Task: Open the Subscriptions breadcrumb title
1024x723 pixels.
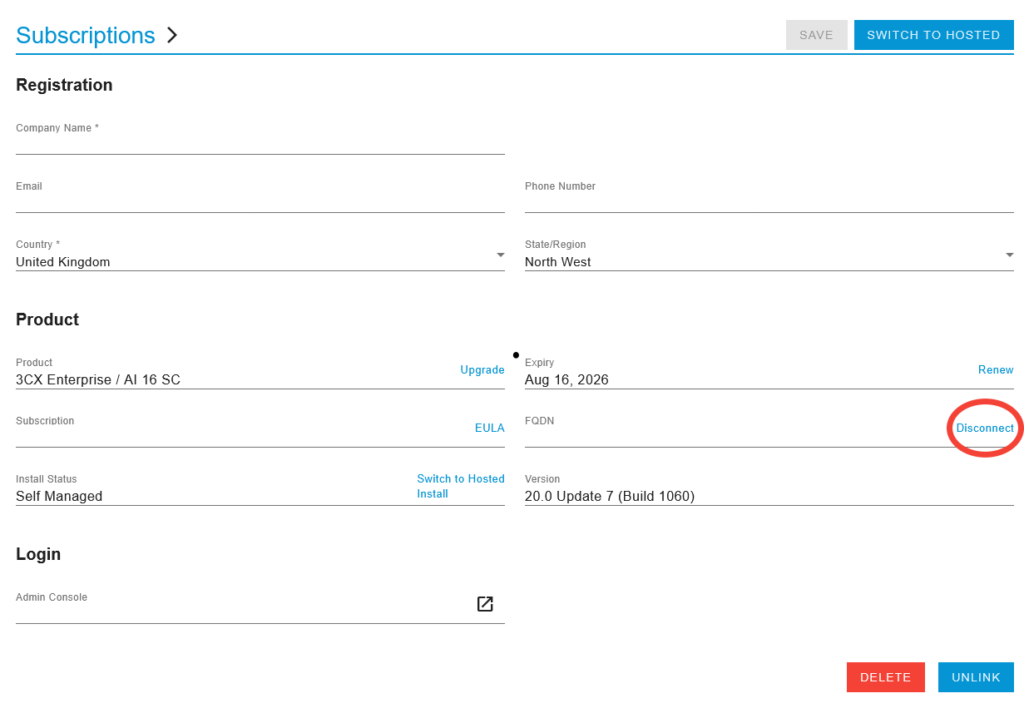Action: tap(85, 35)
